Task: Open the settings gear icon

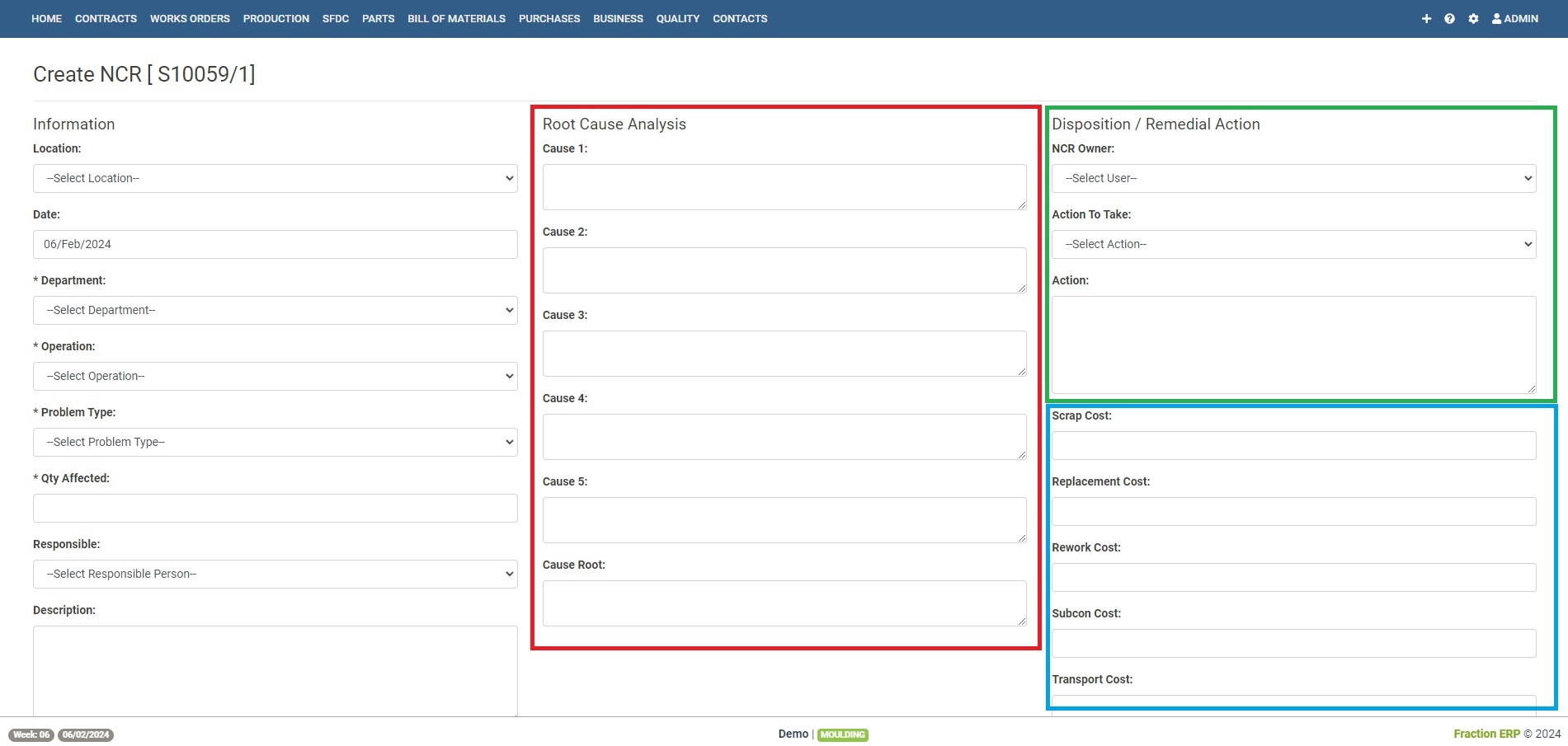Action: (x=1473, y=19)
